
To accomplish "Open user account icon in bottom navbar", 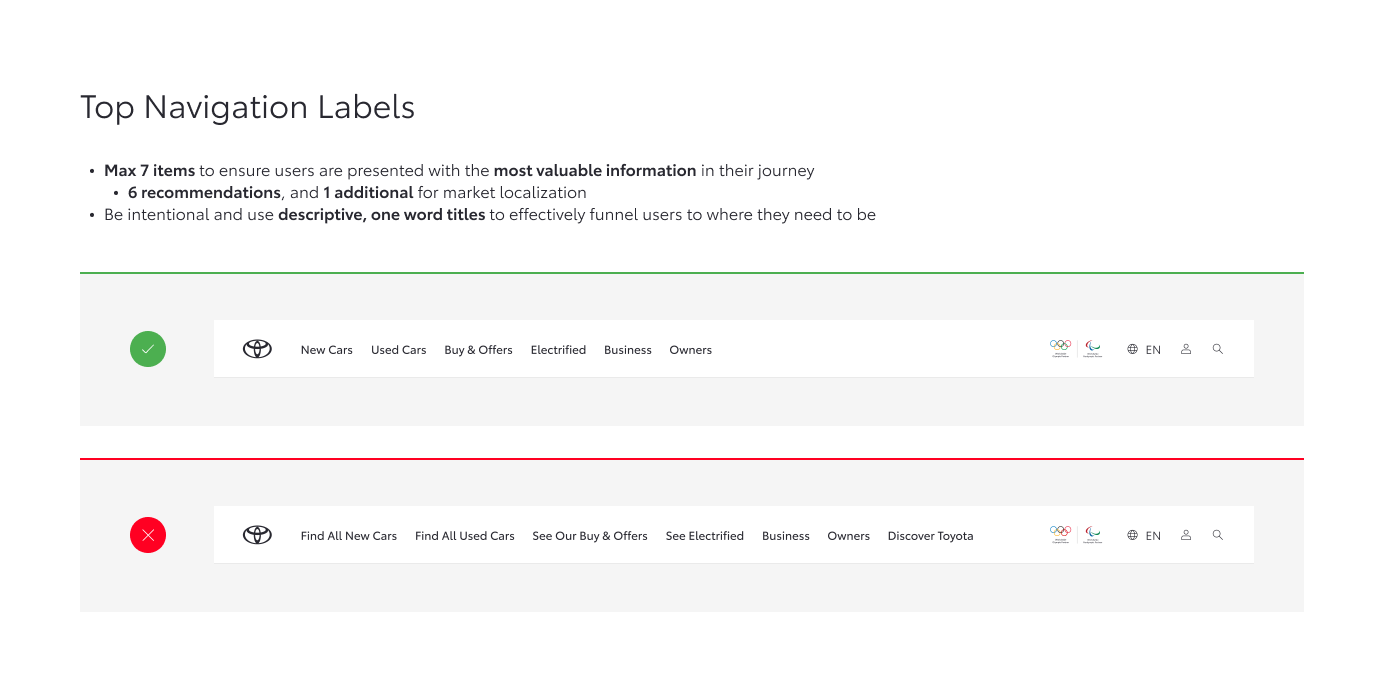I will (x=1186, y=535).
